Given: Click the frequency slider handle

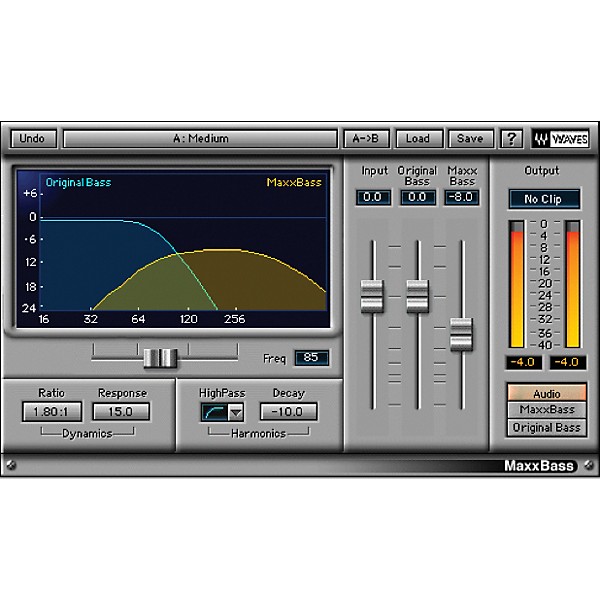Looking at the screenshot, I should tap(161, 359).
